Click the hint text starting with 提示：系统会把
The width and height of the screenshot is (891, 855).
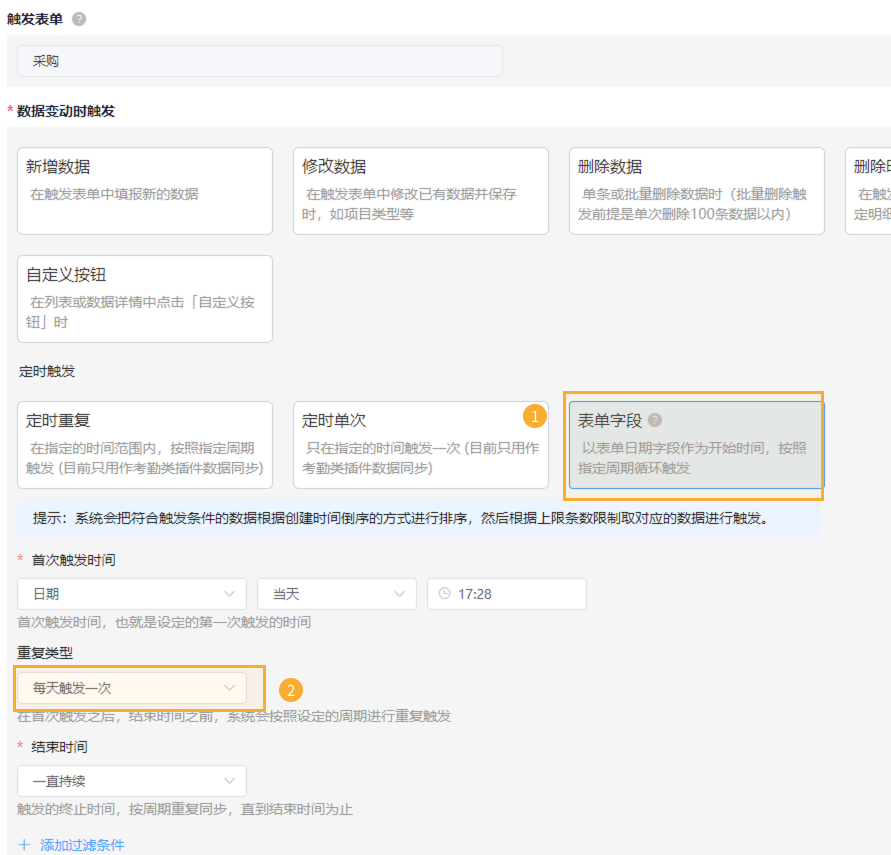401,518
